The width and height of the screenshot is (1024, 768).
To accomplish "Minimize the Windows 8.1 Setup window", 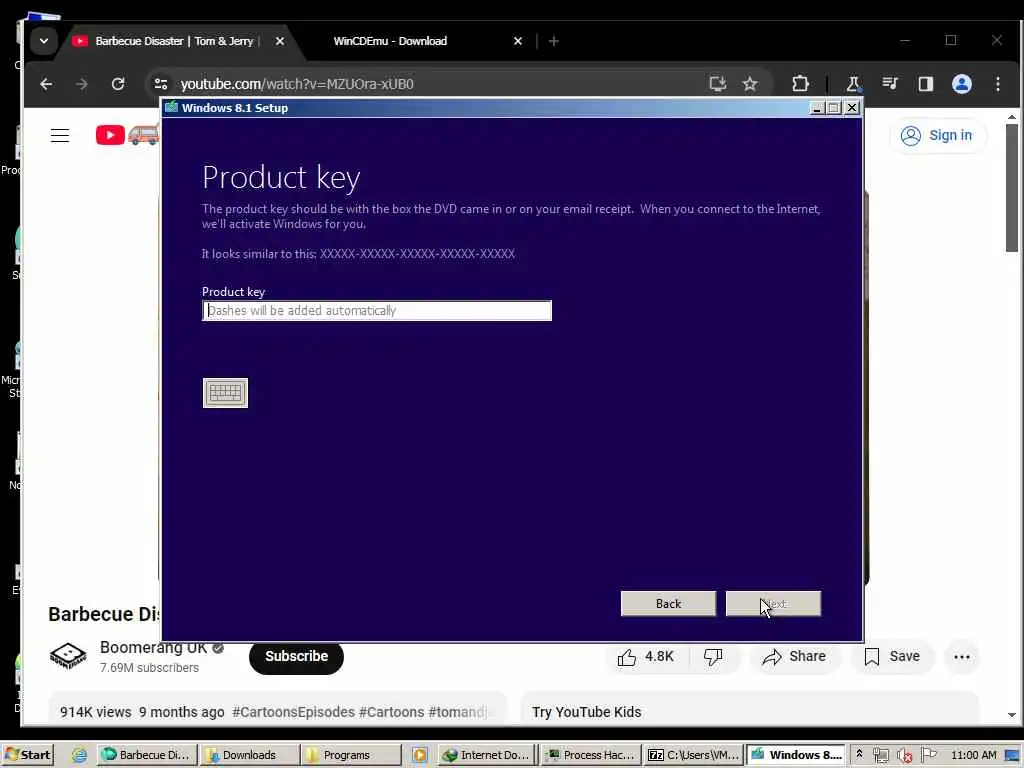I will pos(816,108).
